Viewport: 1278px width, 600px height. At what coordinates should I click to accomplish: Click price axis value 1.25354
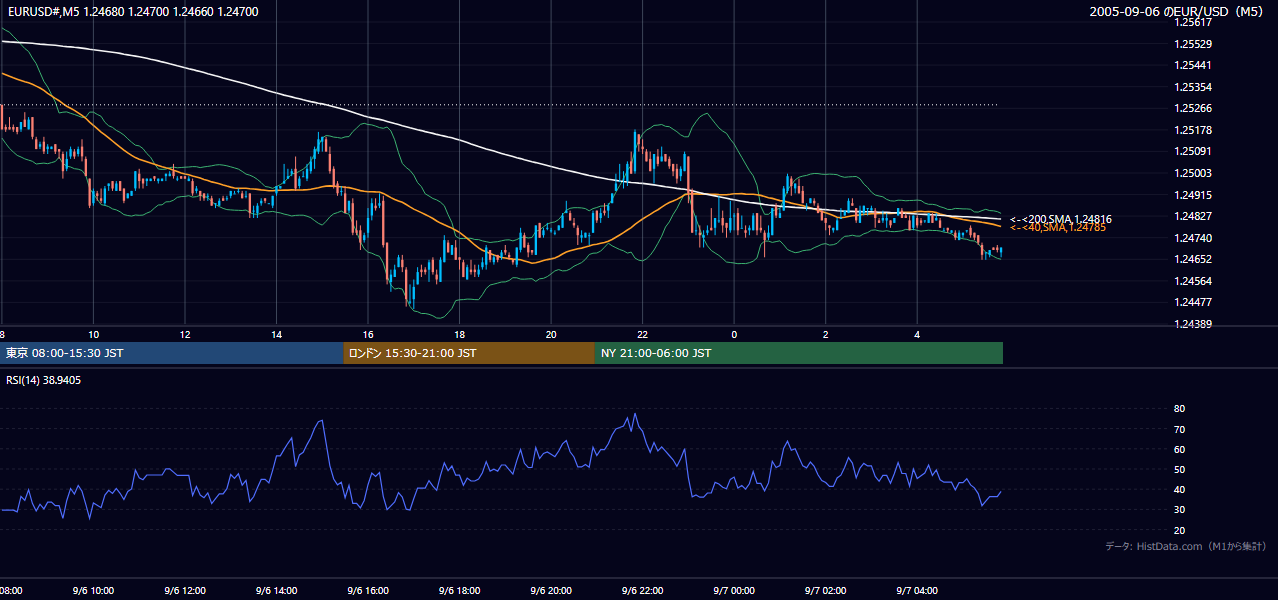tap(1194, 88)
